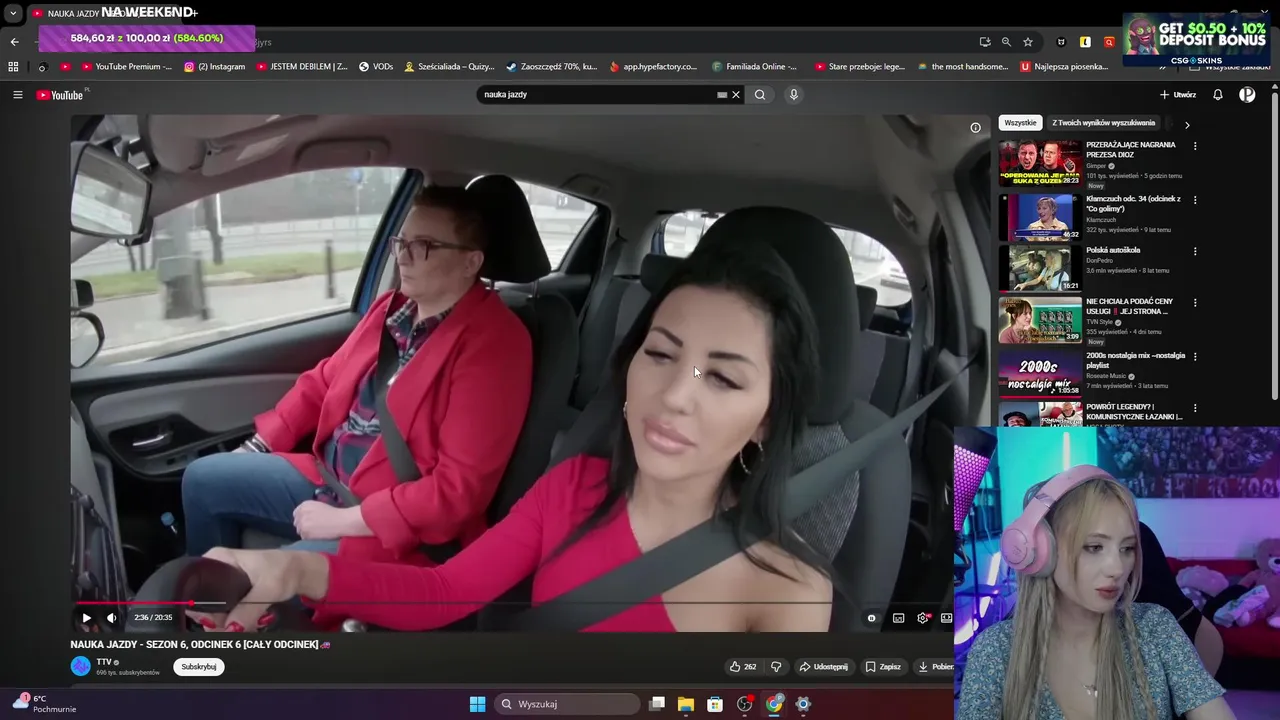This screenshot has height=720, width=1280.
Task: Click taskbar Wyszukaj search field
Action: (x=568, y=704)
